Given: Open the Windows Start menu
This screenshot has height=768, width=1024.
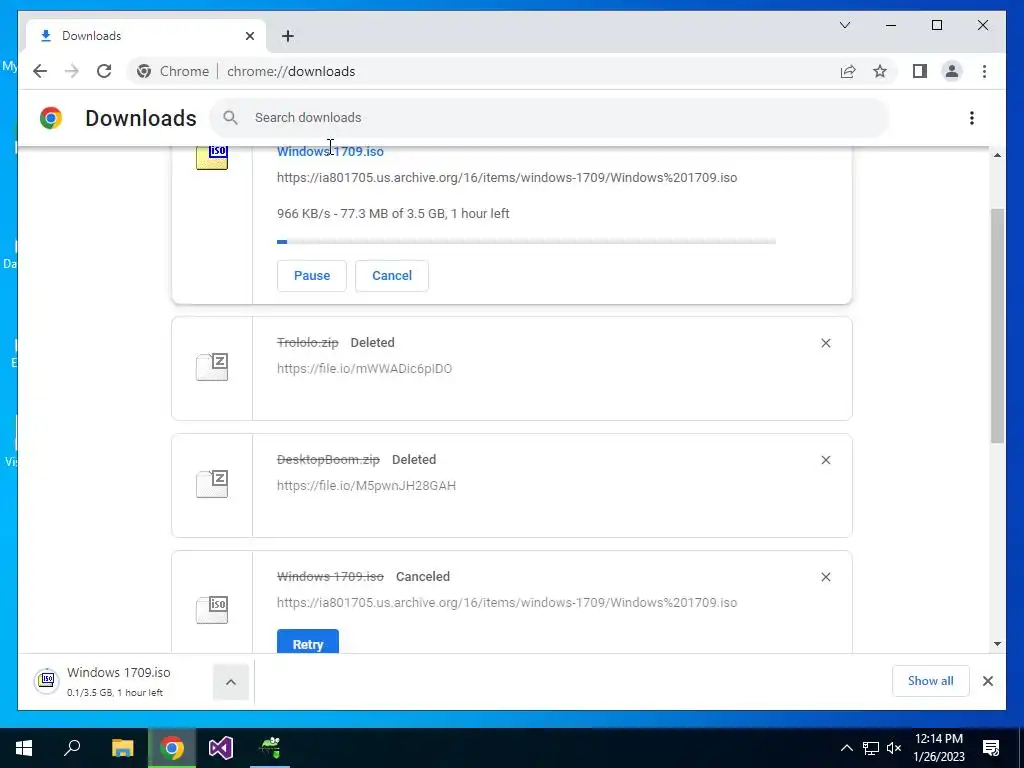Looking at the screenshot, I should (24, 748).
